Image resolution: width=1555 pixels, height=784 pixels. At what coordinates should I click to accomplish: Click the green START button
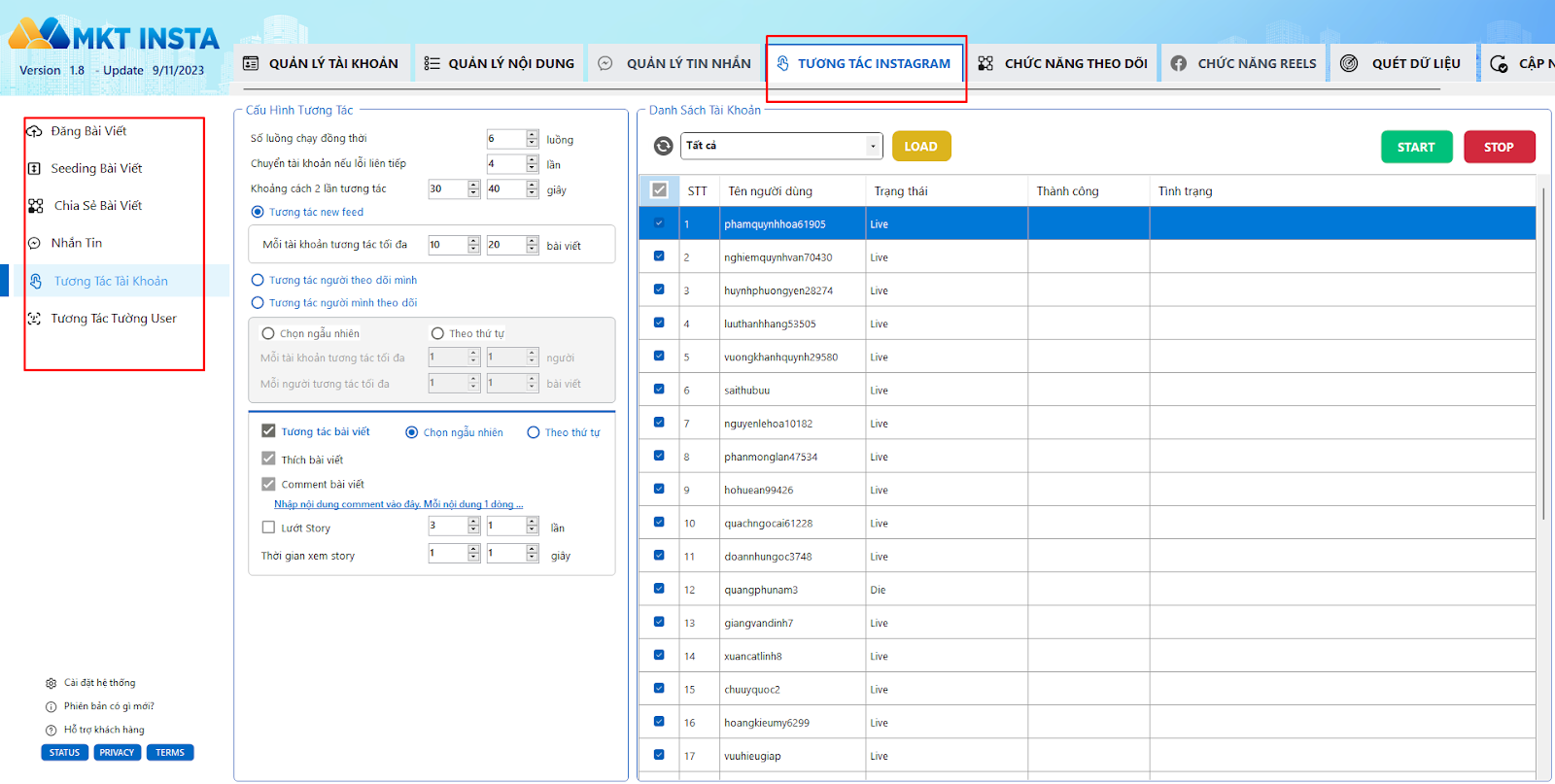click(1416, 147)
